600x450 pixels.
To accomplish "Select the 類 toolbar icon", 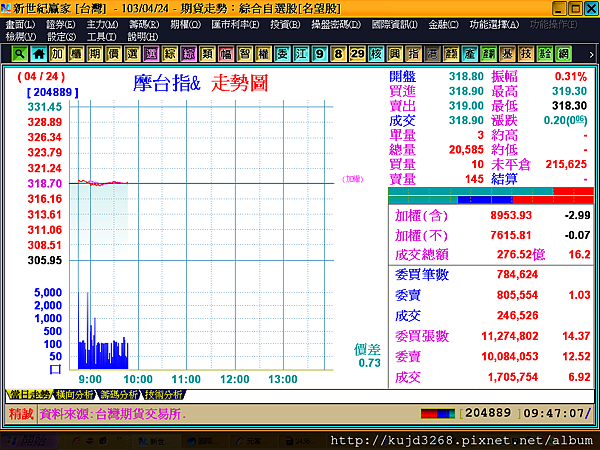I will click(207, 54).
